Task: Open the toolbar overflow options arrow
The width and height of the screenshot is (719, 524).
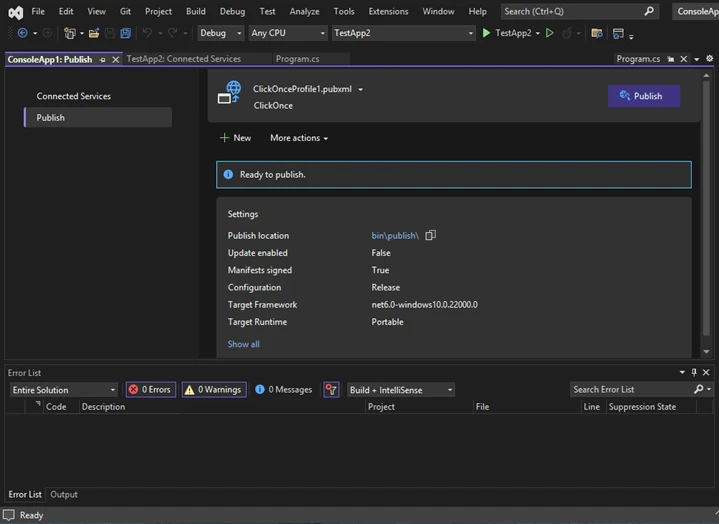Action: (x=631, y=36)
